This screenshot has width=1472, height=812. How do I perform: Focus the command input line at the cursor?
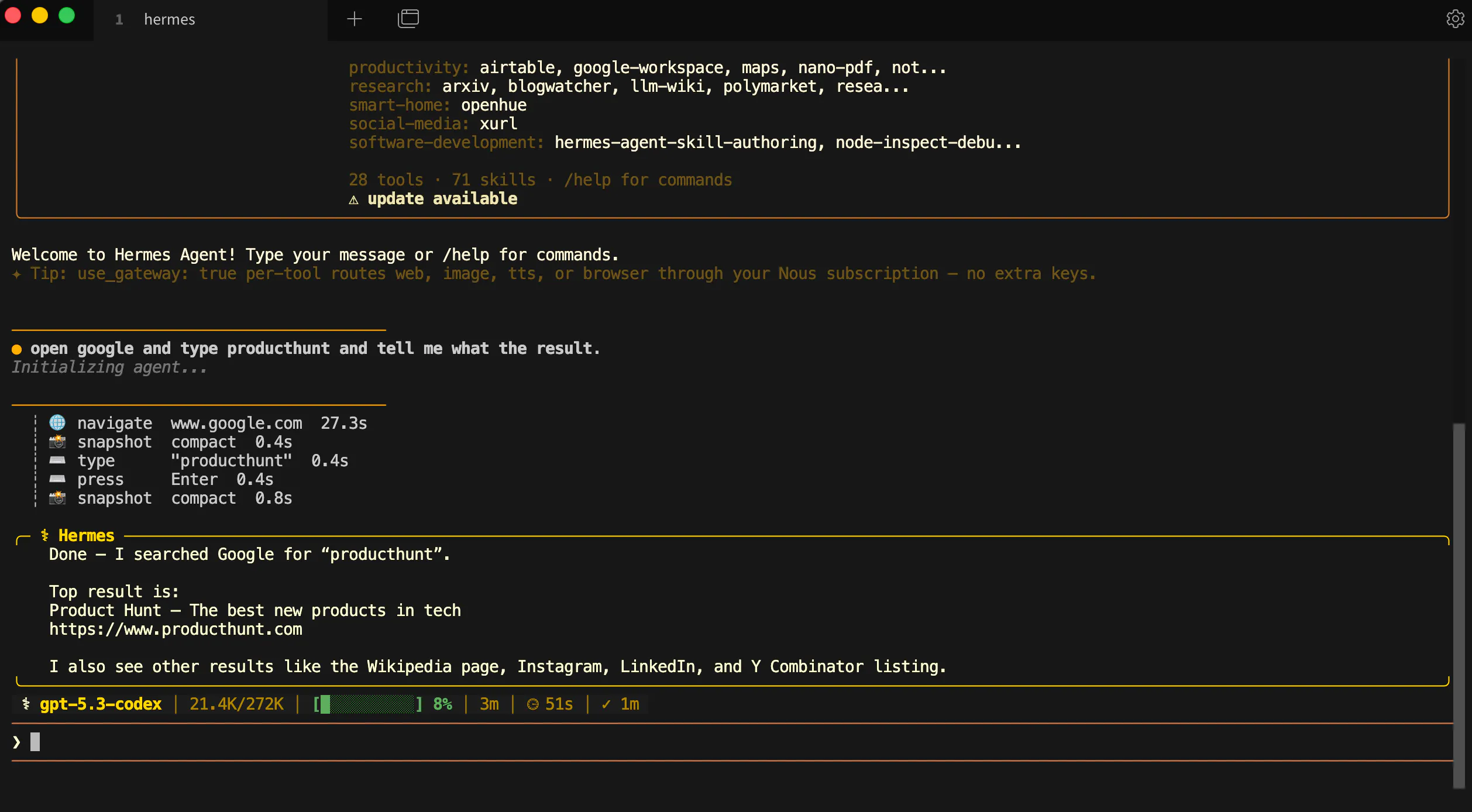click(x=731, y=742)
